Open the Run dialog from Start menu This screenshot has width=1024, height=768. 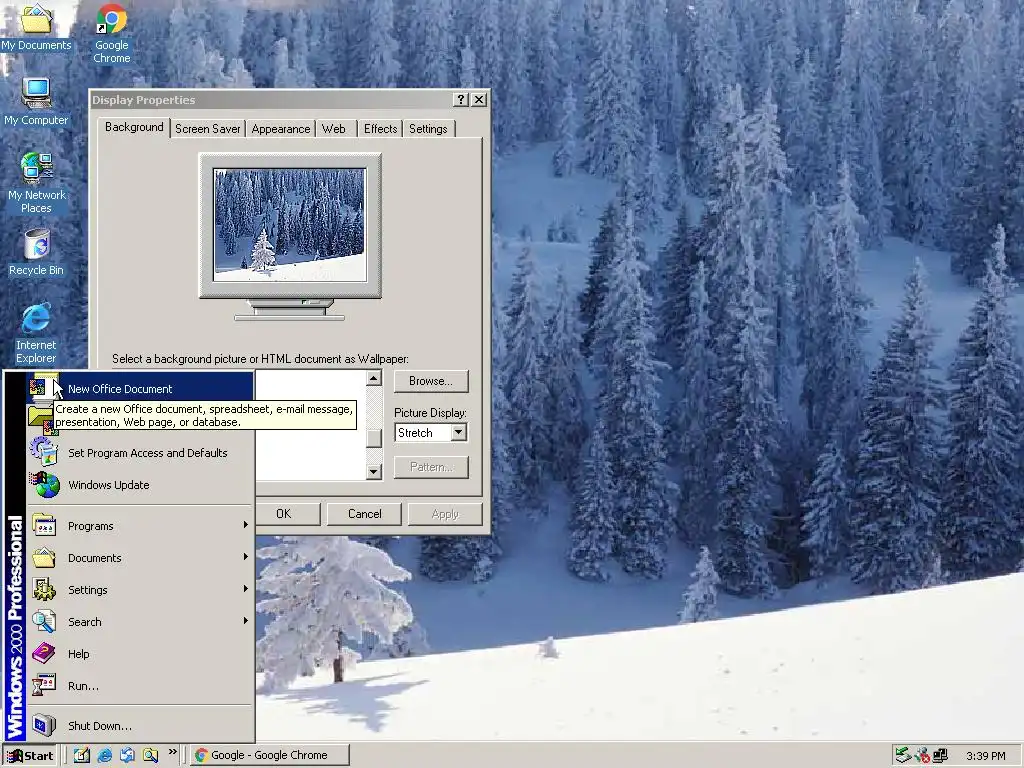pyautogui.click(x=140, y=686)
